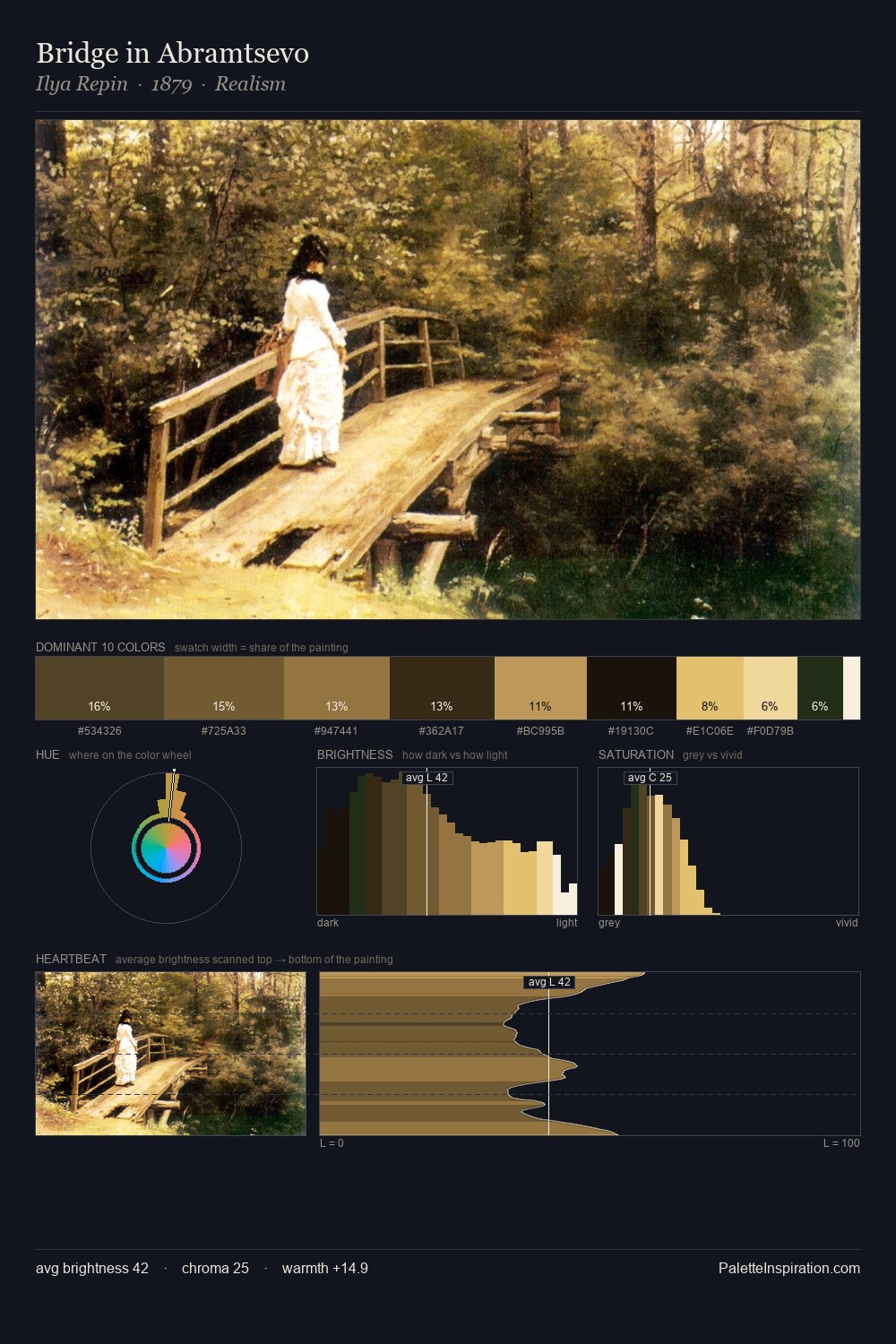
Task: Click the #725A33 hex code label
Action: (x=224, y=731)
